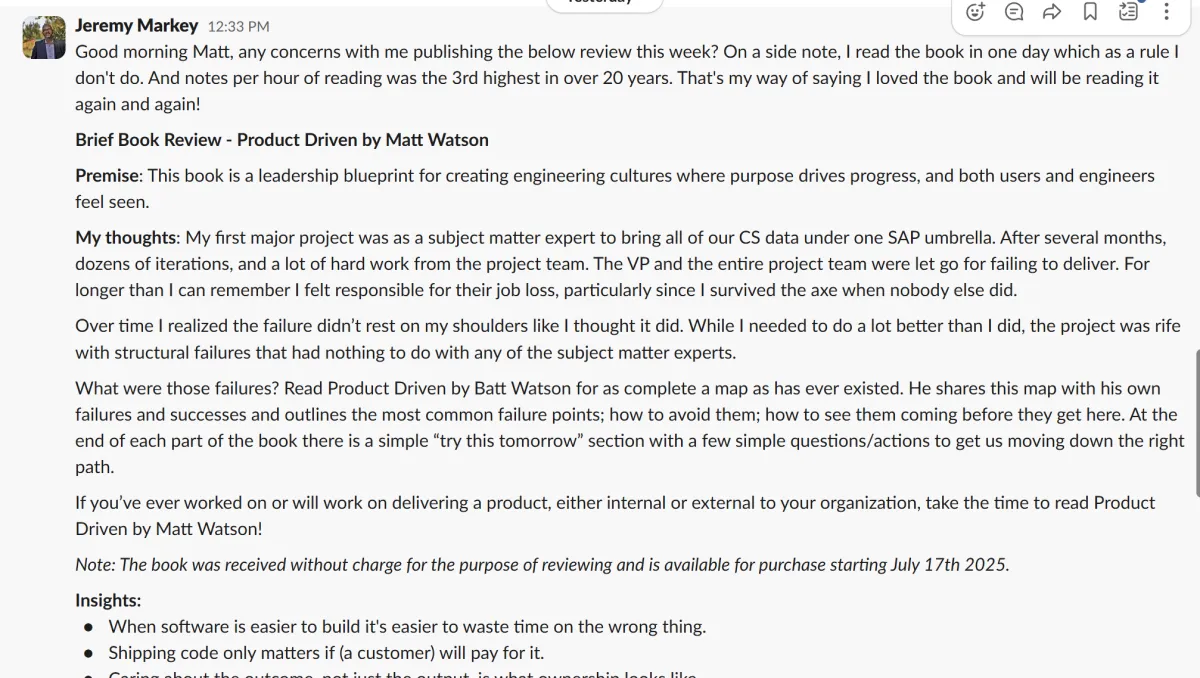Click the vertical scrollbar thumb
This screenshot has height=678, width=1200.
tap(1196, 422)
